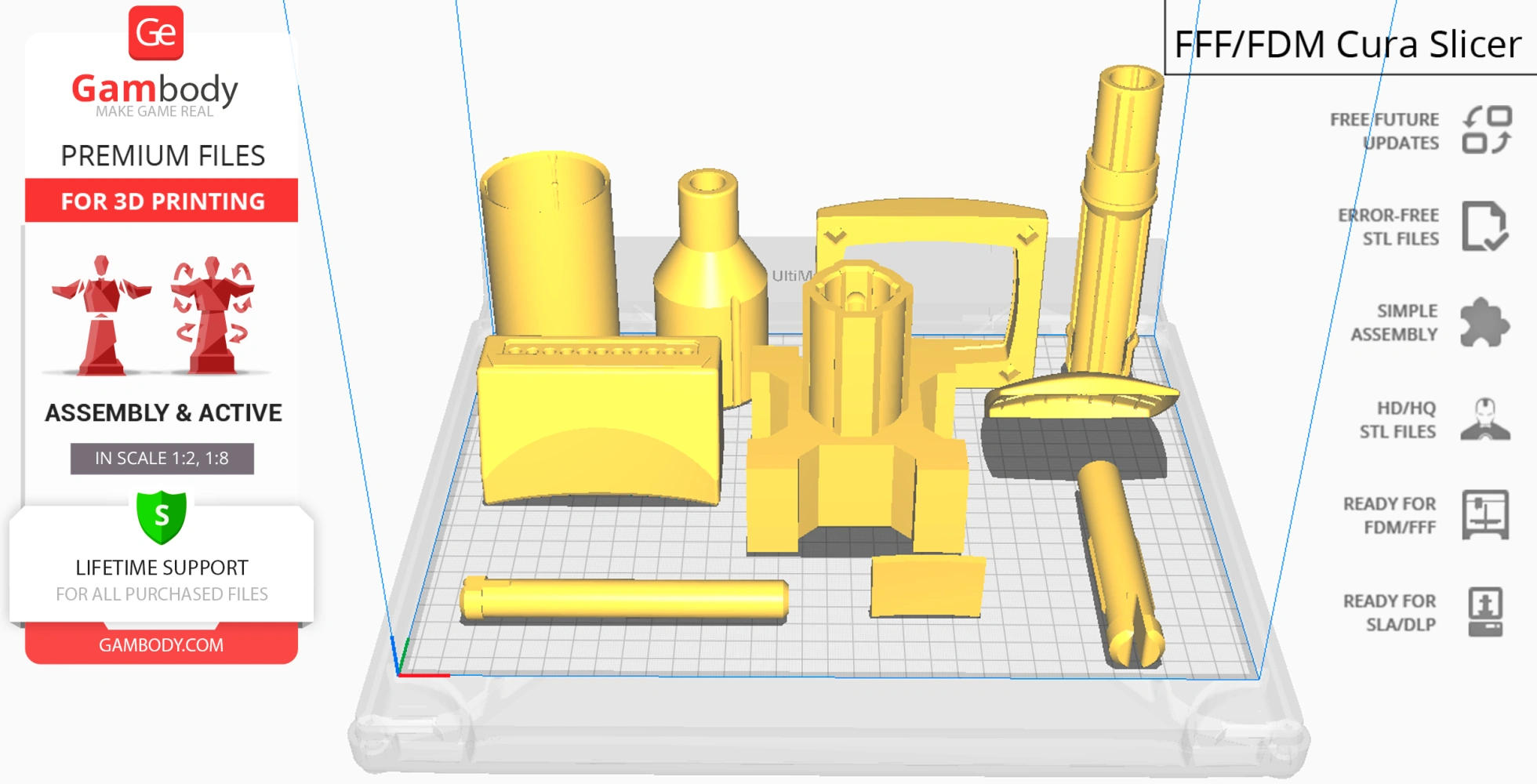Screen dimensions: 1537x784
Task: Open the HD/HQ STL Files figure icon
Action: [x=1487, y=419]
